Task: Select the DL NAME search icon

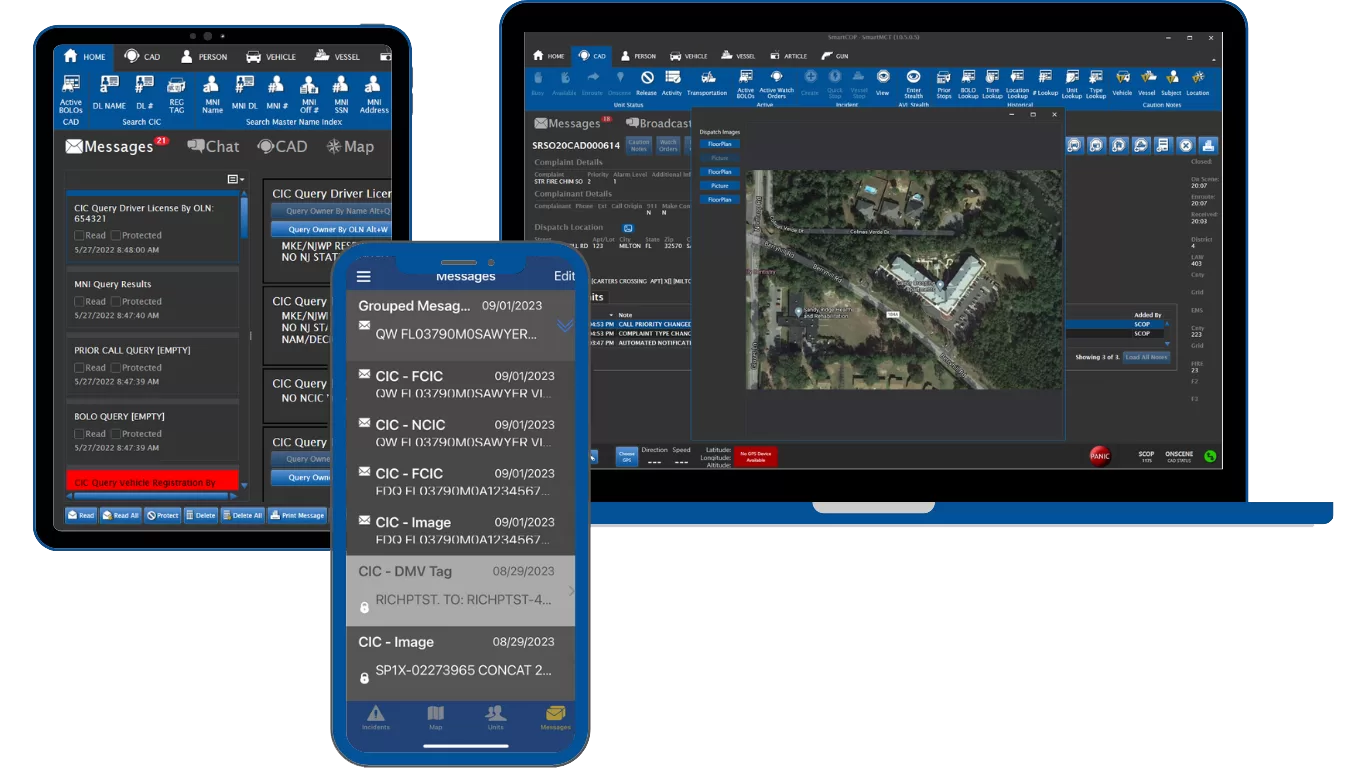Action: coord(108,90)
